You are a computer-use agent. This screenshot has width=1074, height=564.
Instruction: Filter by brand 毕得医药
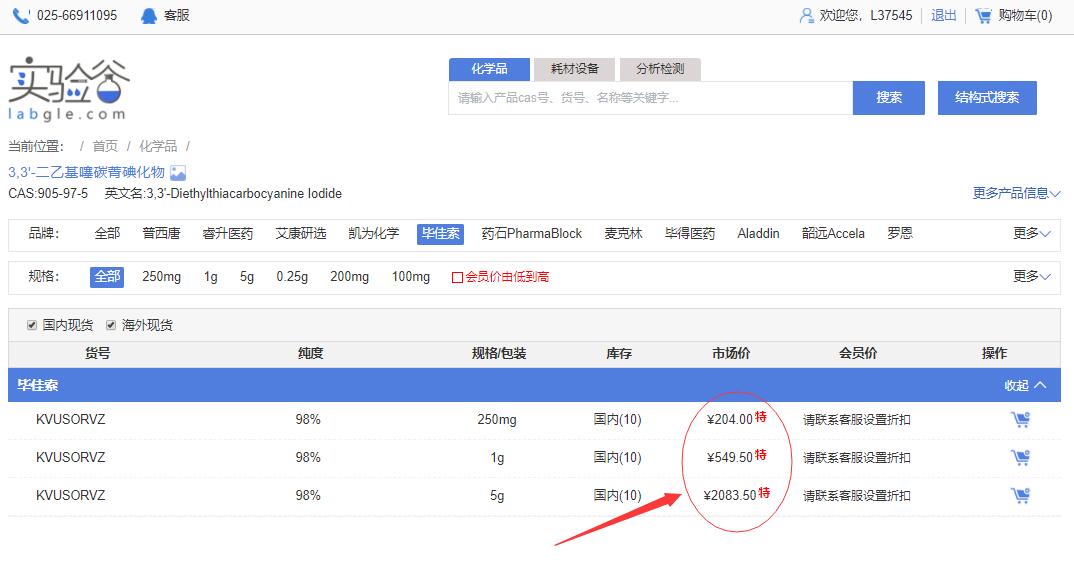coord(690,234)
